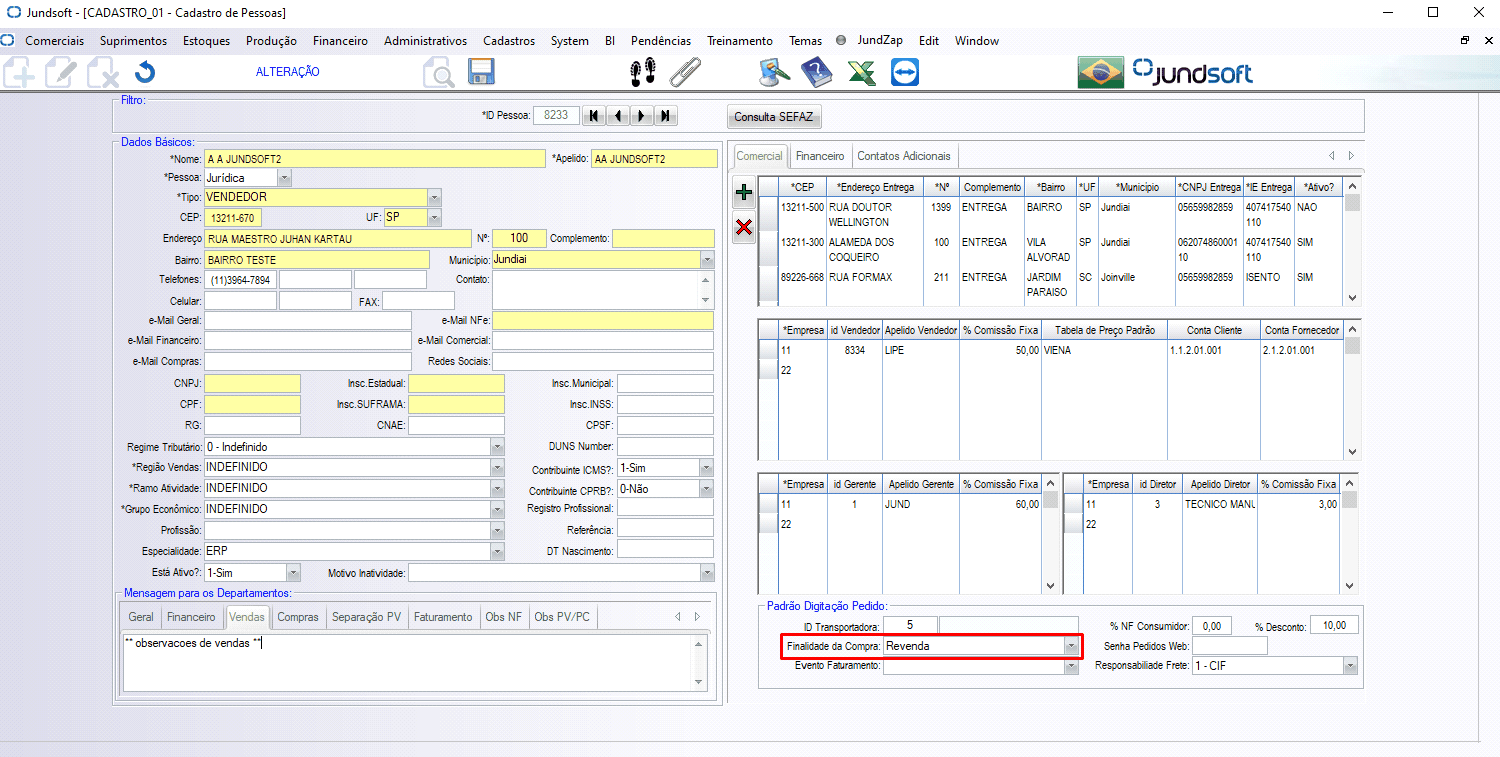The image size is (1500, 757).
Task: Click the search magnifier toolbar icon
Action: pyautogui.click(x=438, y=72)
